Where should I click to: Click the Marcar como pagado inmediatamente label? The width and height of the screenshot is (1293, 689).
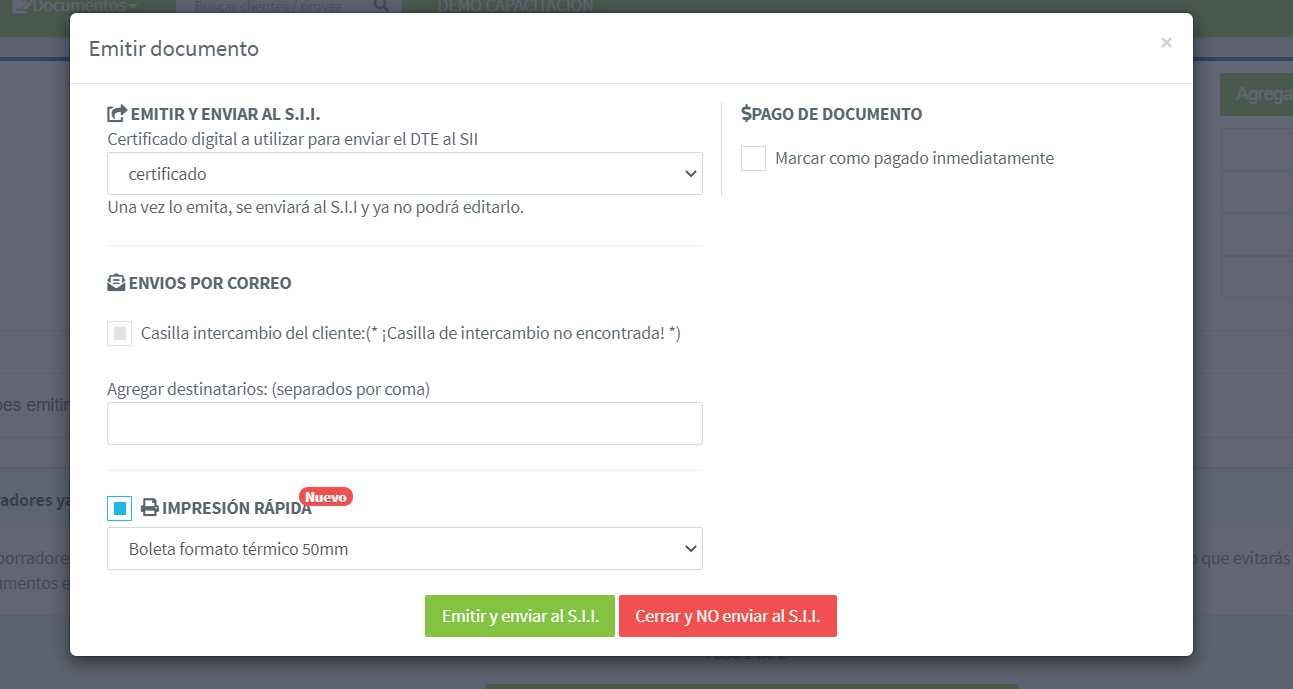point(914,158)
